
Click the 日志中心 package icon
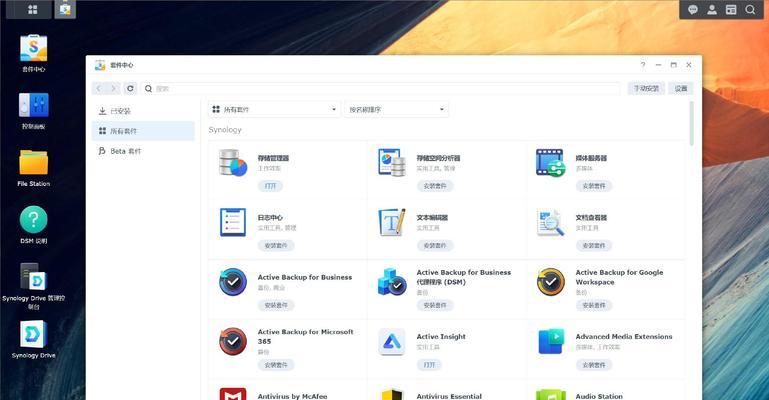(232, 222)
